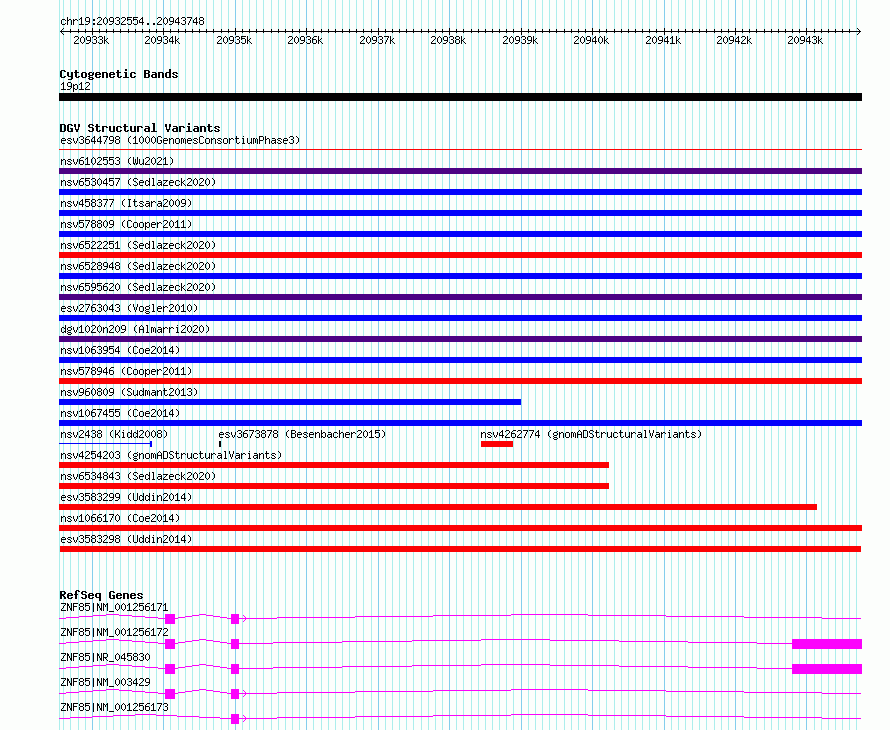Click the exon box of ZNF85|NM_001256173
This screenshot has height=730, width=890.
tap(235, 719)
